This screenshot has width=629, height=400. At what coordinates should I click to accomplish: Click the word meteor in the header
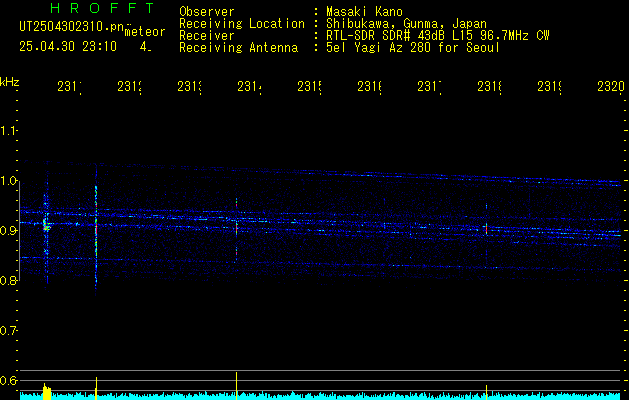145,31
